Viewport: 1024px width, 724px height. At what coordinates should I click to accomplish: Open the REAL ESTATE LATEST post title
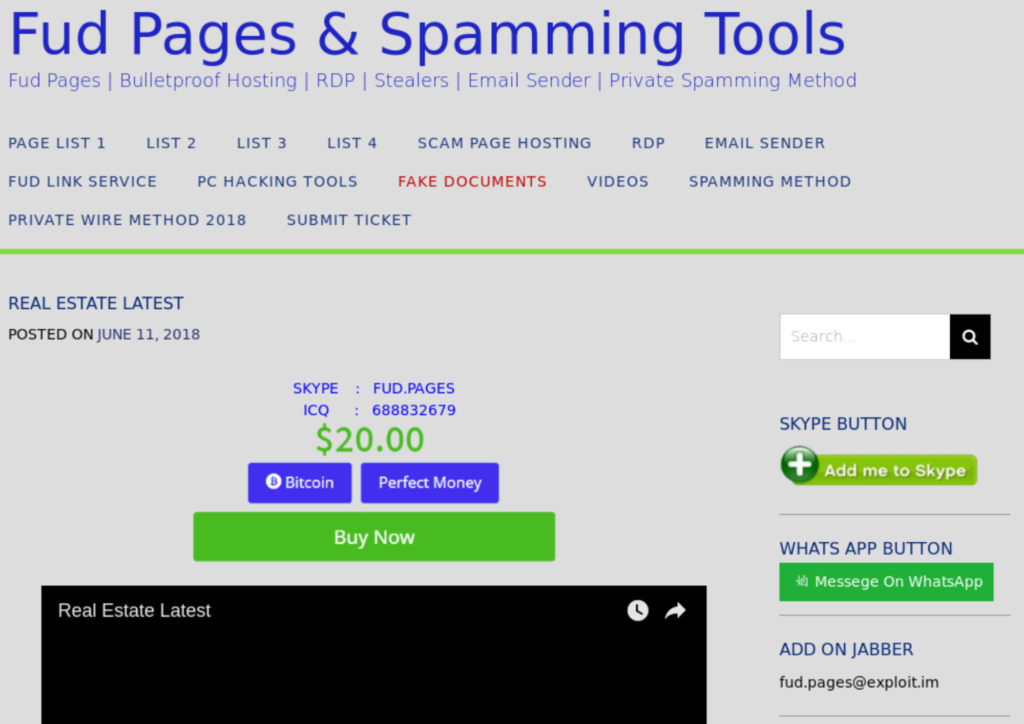(96, 304)
